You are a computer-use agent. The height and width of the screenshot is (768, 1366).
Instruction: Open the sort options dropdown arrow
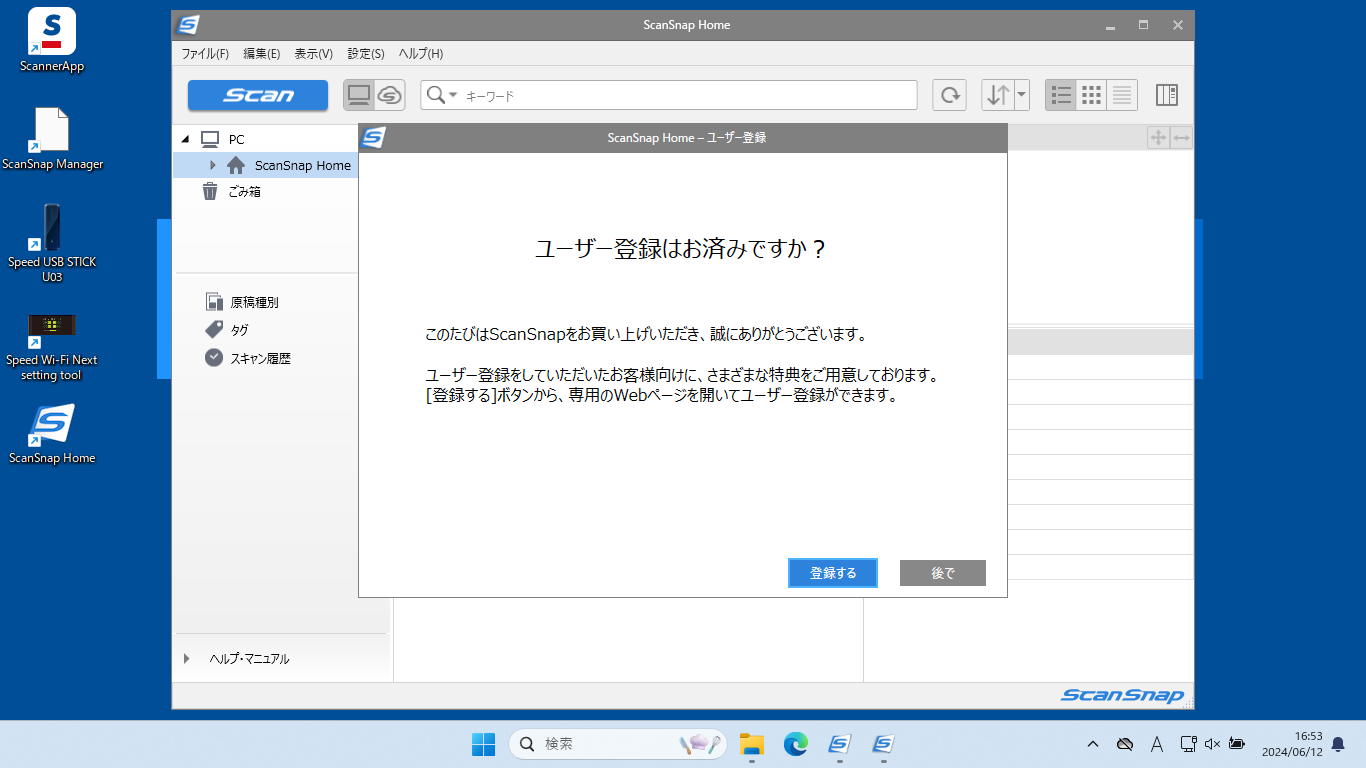[x=1022, y=95]
